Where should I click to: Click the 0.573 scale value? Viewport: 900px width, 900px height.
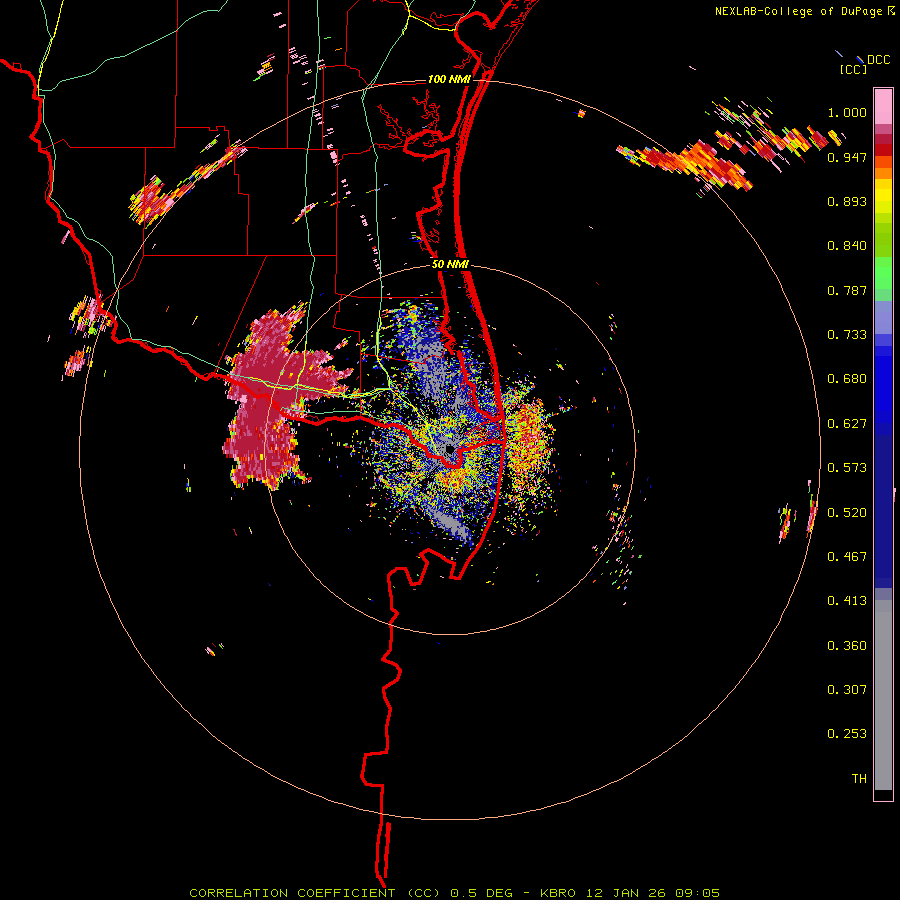[x=847, y=468]
